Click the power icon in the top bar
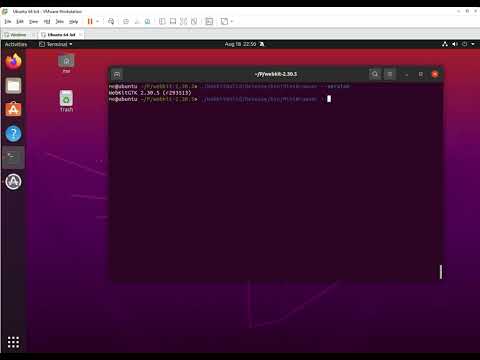This screenshot has height=360, width=480. point(464,44)
